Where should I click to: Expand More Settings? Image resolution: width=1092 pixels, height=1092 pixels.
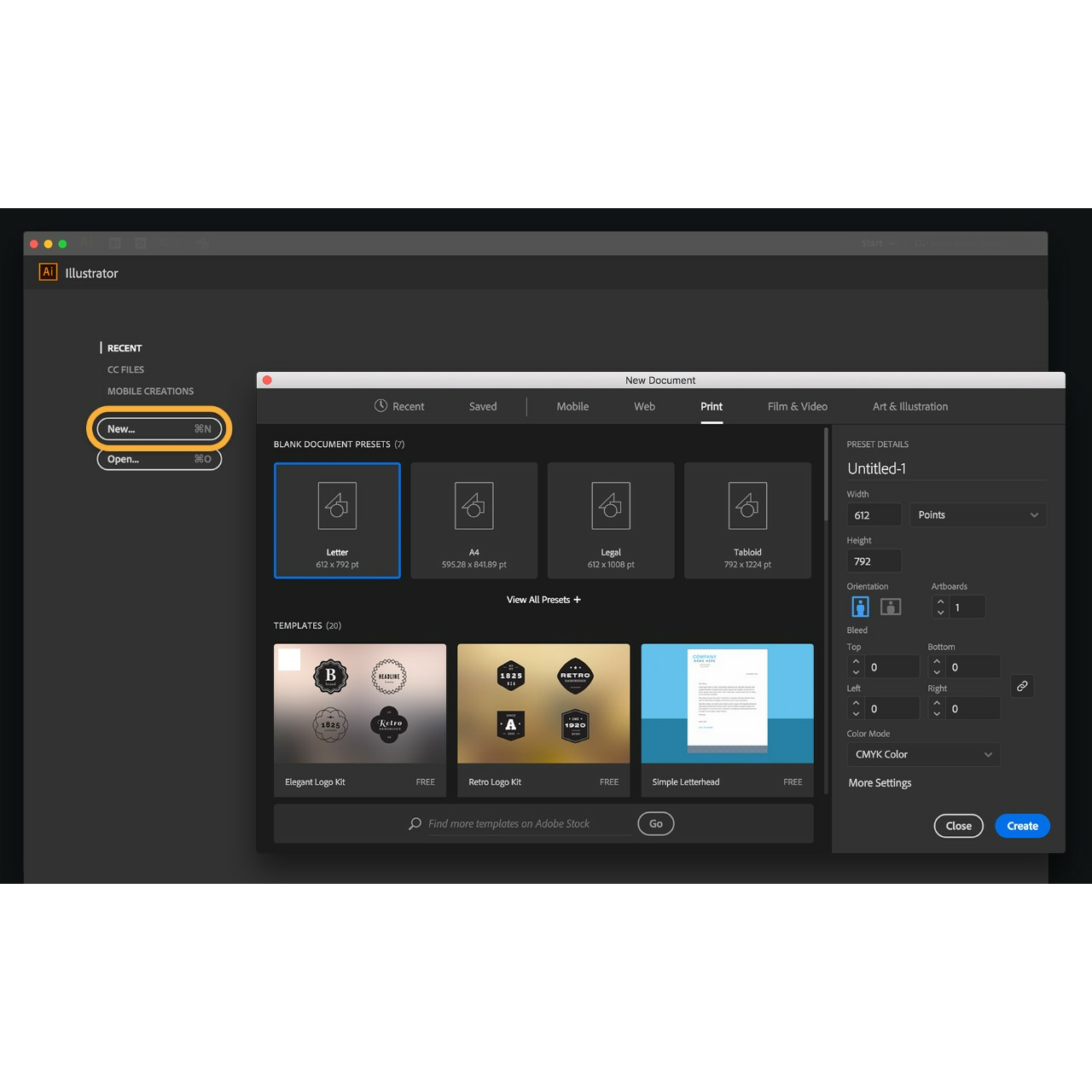[x=880, y=783]
